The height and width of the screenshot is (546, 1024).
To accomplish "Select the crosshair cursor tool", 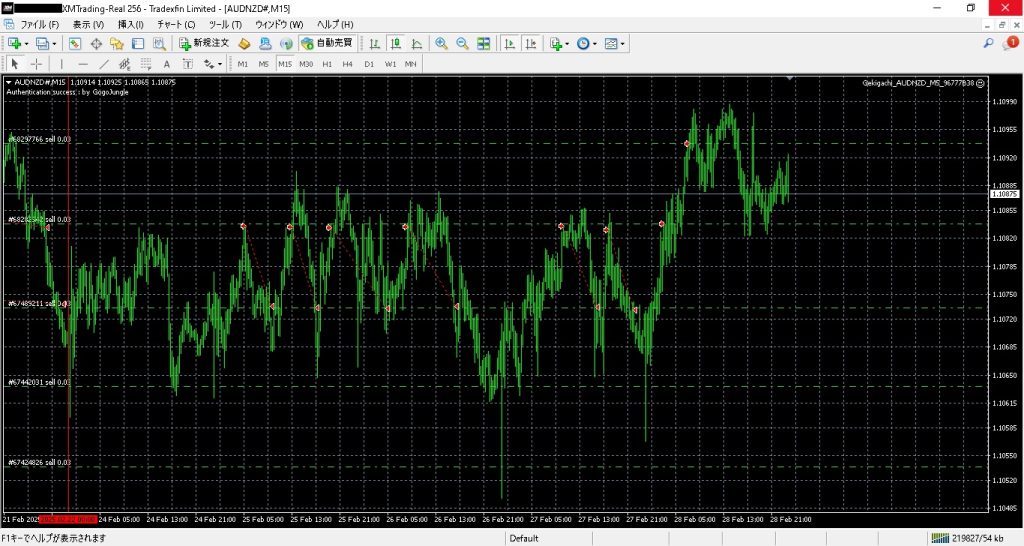I will 36,64.
